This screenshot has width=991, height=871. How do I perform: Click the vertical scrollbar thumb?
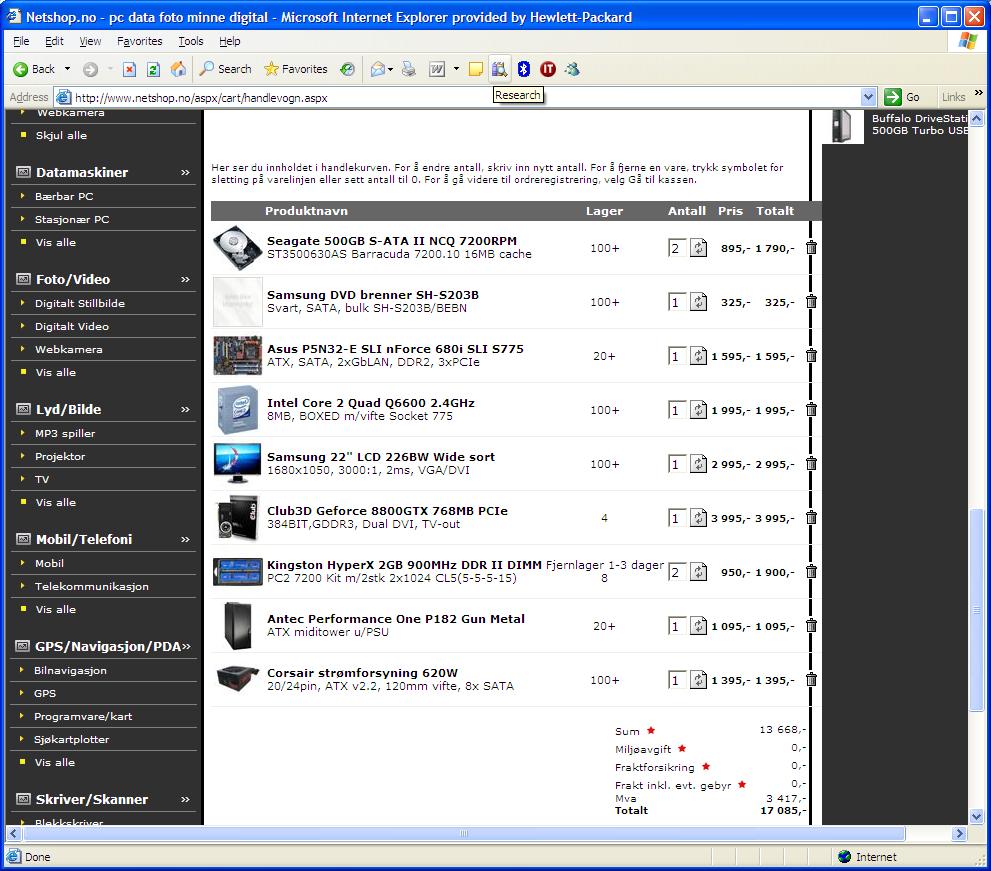976,610
